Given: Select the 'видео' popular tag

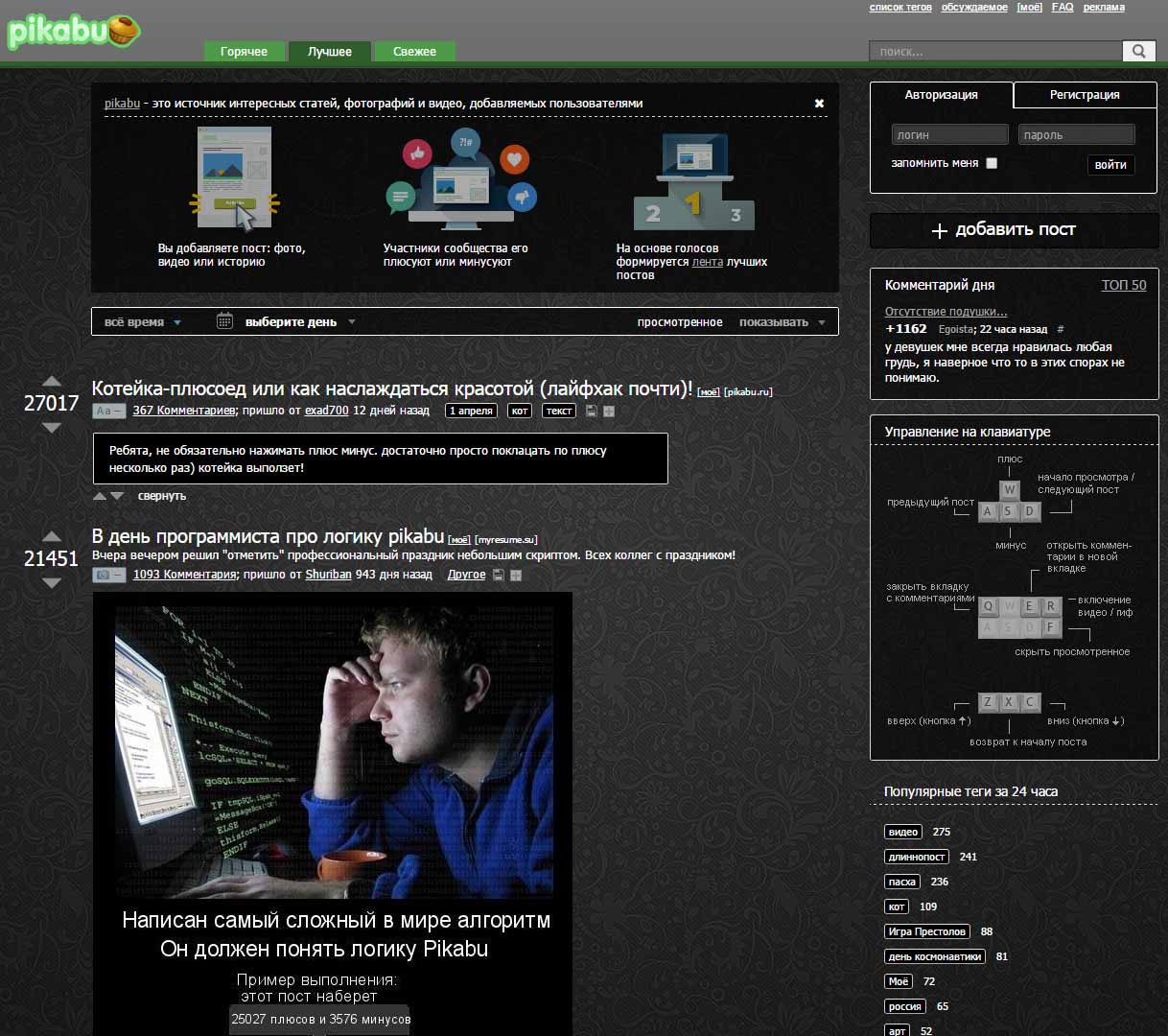Looking at the screenshot, I should click(903, 832).
